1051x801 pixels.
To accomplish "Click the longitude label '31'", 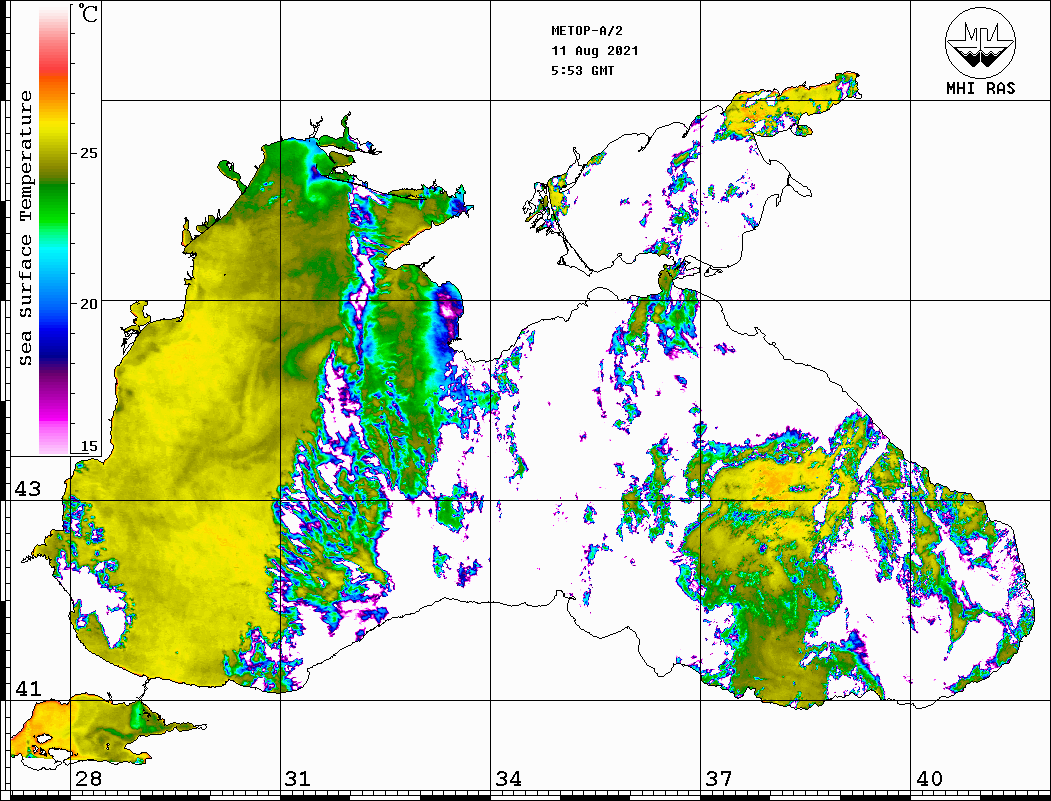I will (x=298, y=778).
